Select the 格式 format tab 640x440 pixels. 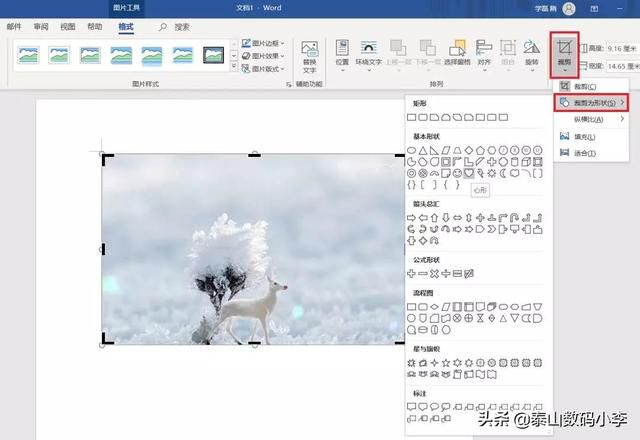126,27
